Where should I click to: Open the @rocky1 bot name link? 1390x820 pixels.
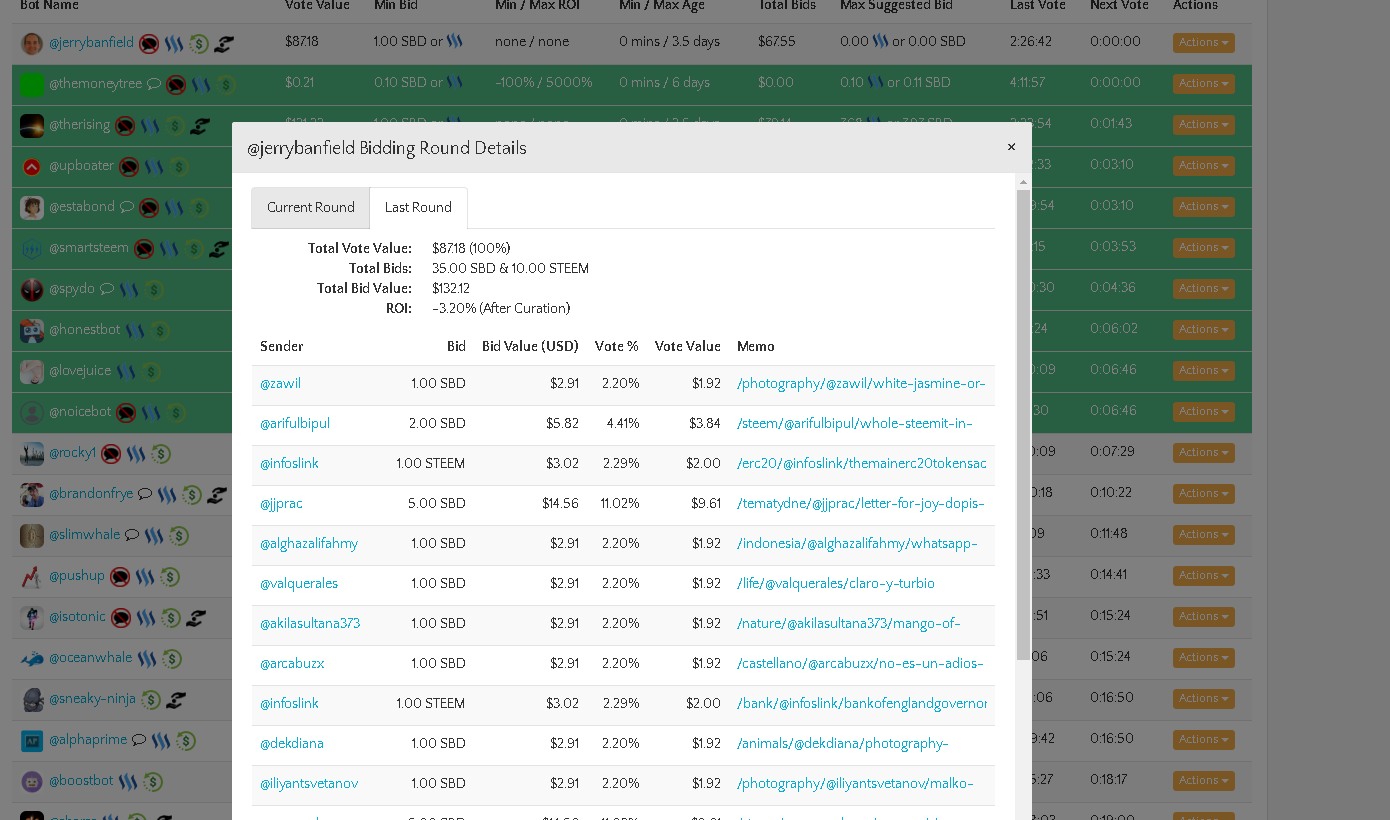[x=73, y=453]
